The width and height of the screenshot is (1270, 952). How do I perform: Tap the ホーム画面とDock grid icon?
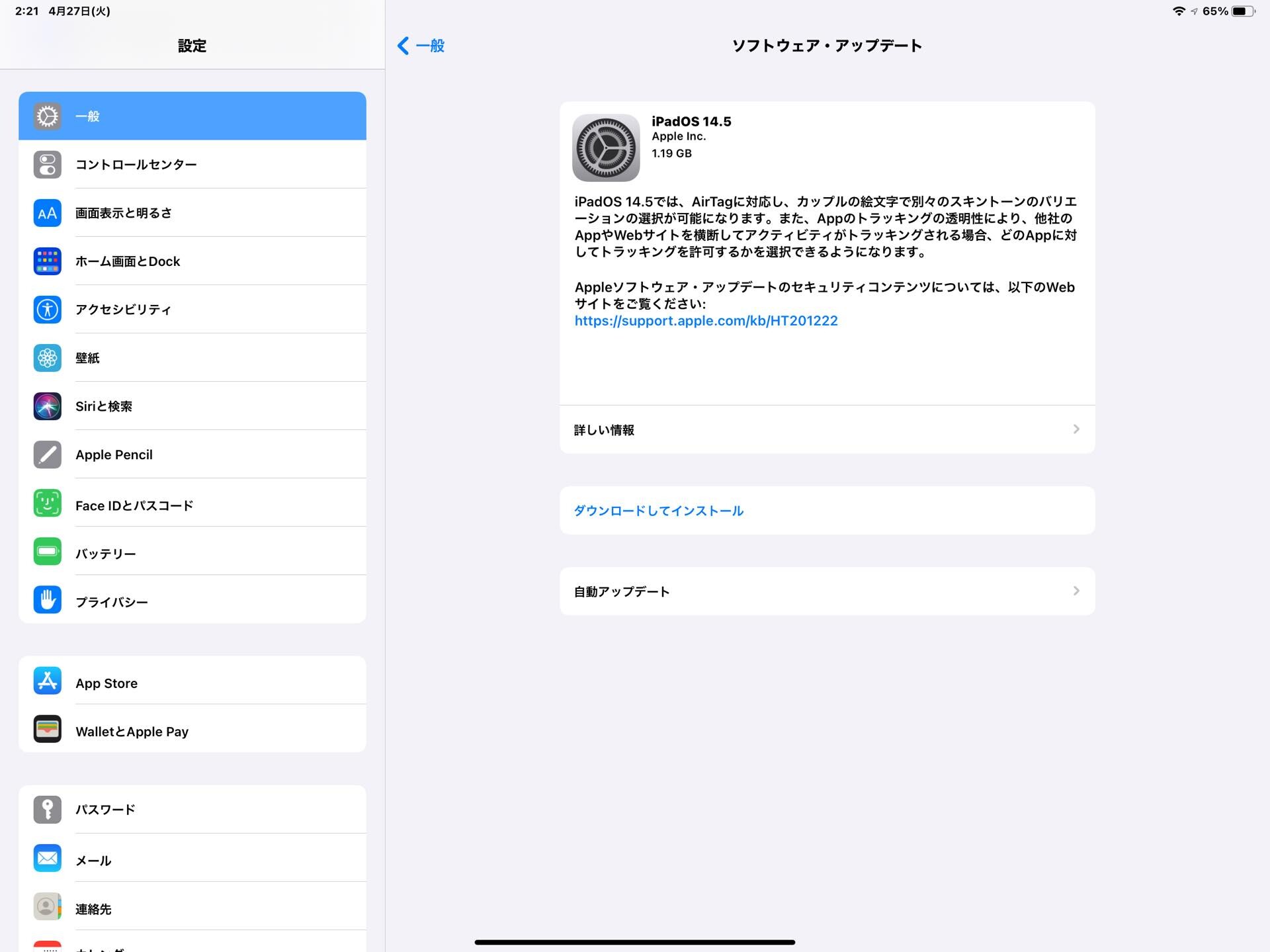tap(47, 261)
